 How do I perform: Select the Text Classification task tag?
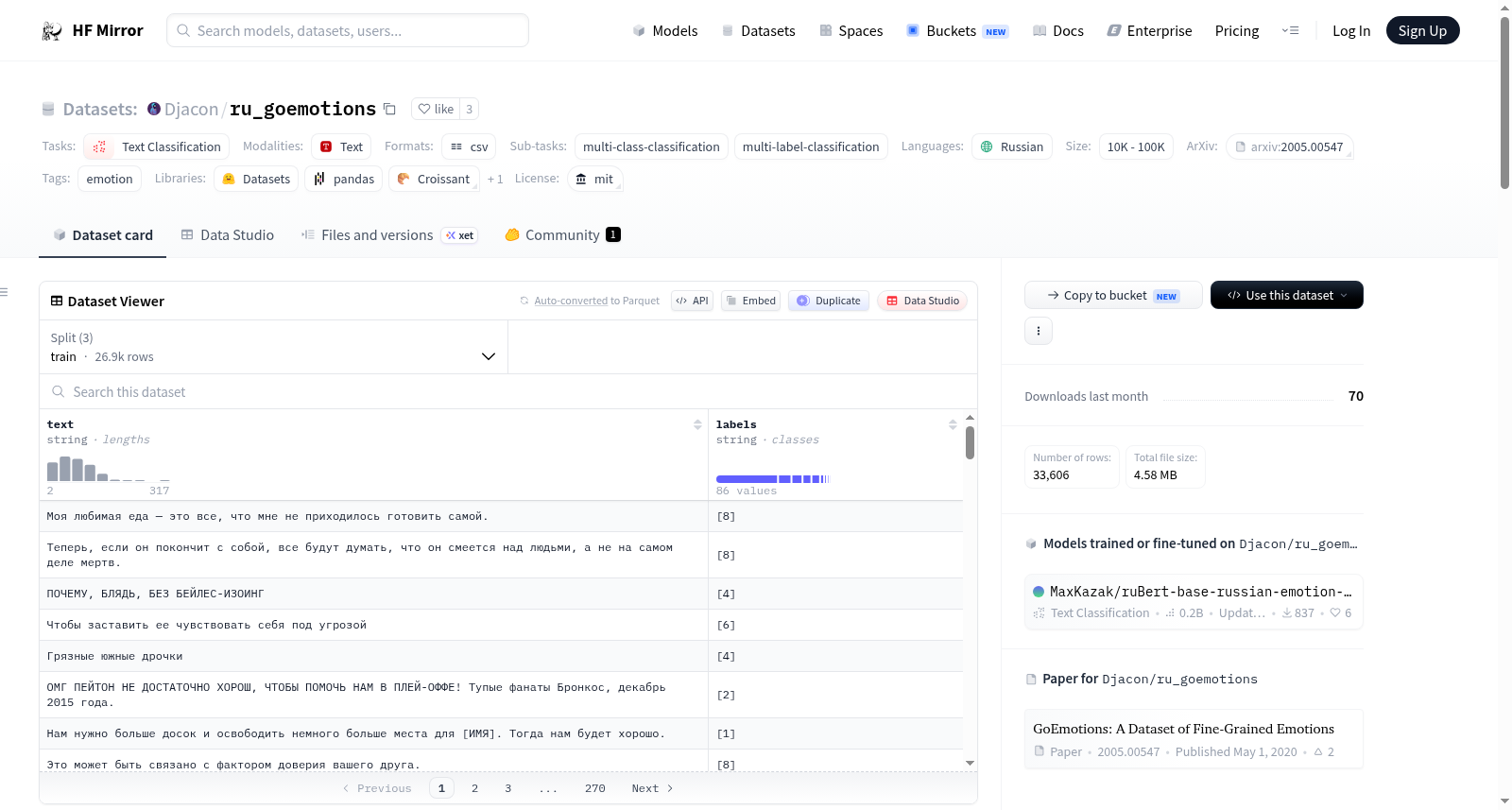tap(156, 146)
